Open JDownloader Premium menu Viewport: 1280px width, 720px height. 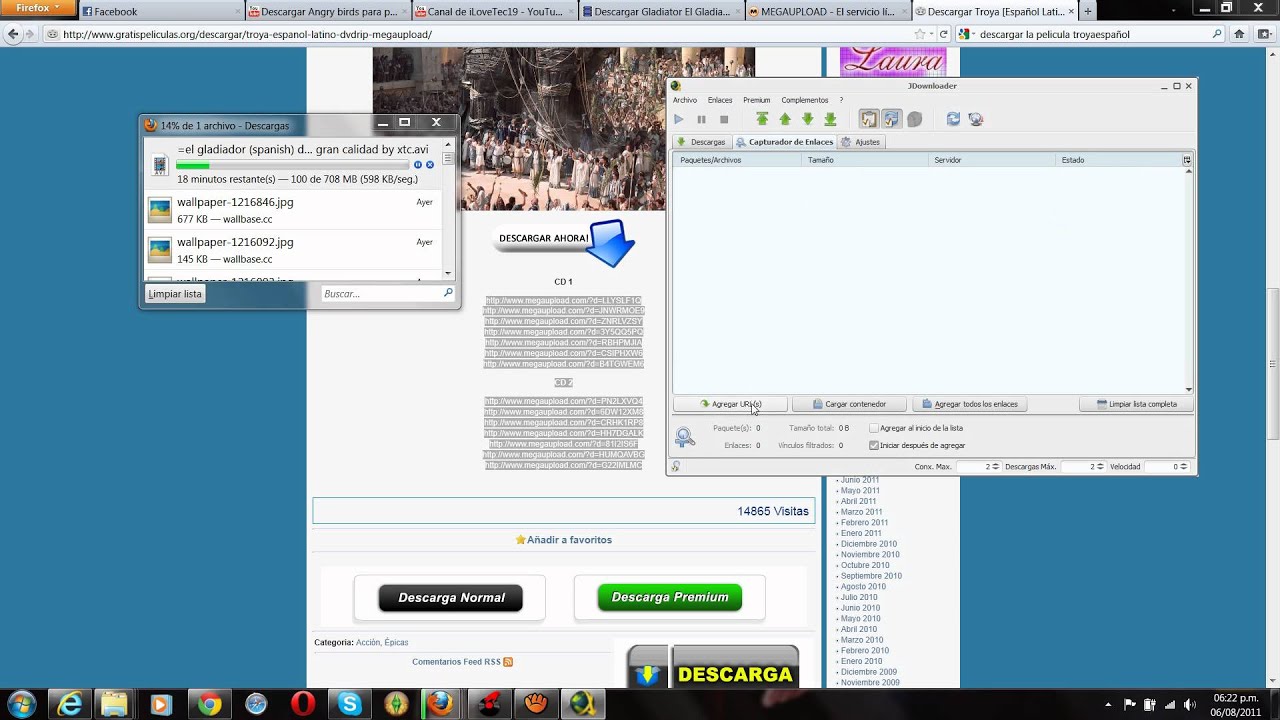tap(757, 100)
